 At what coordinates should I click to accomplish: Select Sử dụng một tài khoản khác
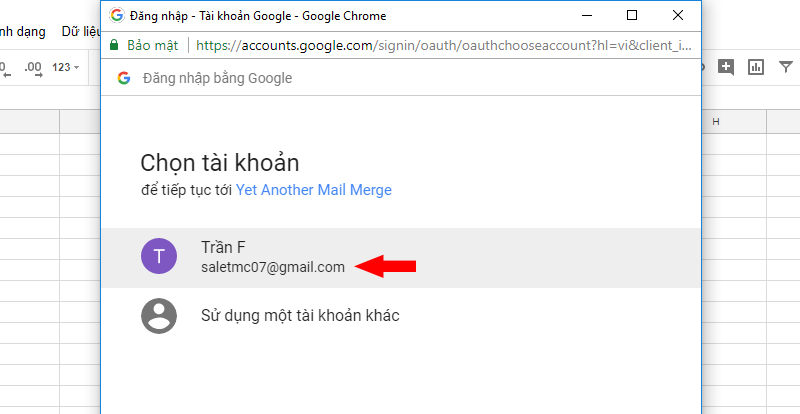401,316
